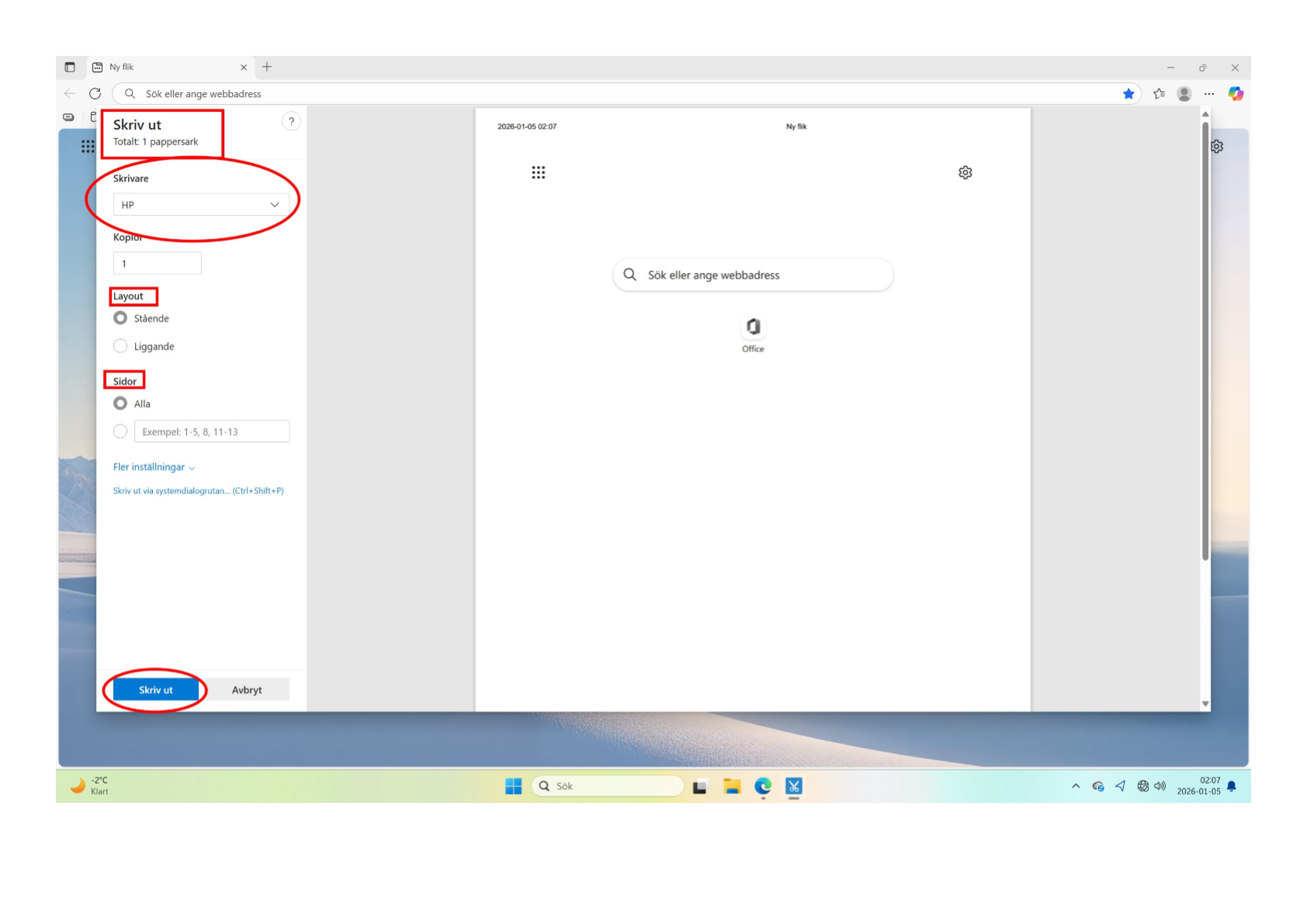
Task: Expand Fler inställningar section
Action: [x=154, y=467]
